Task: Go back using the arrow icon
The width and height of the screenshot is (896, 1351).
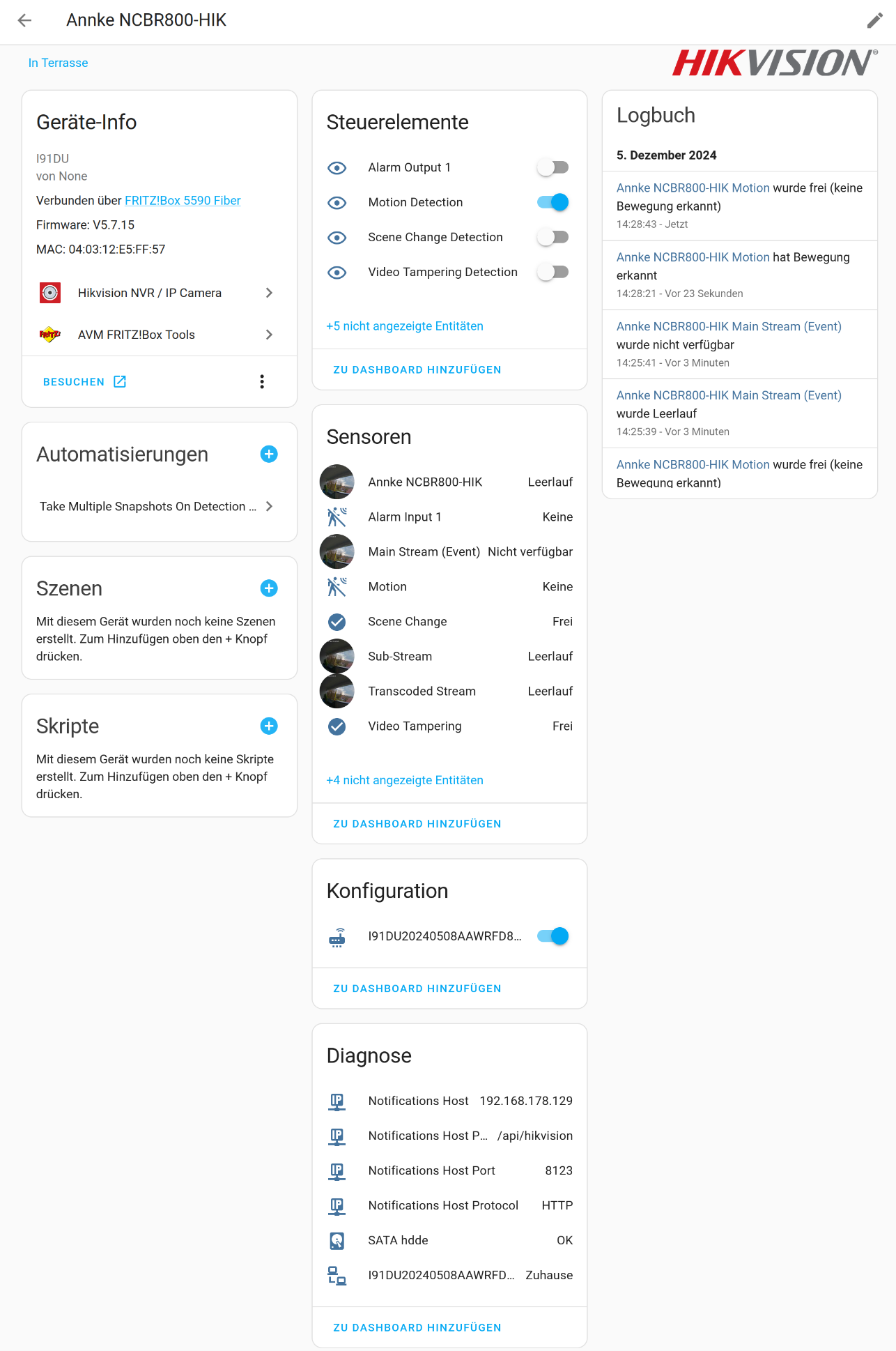Action: (x=25, y=20)
